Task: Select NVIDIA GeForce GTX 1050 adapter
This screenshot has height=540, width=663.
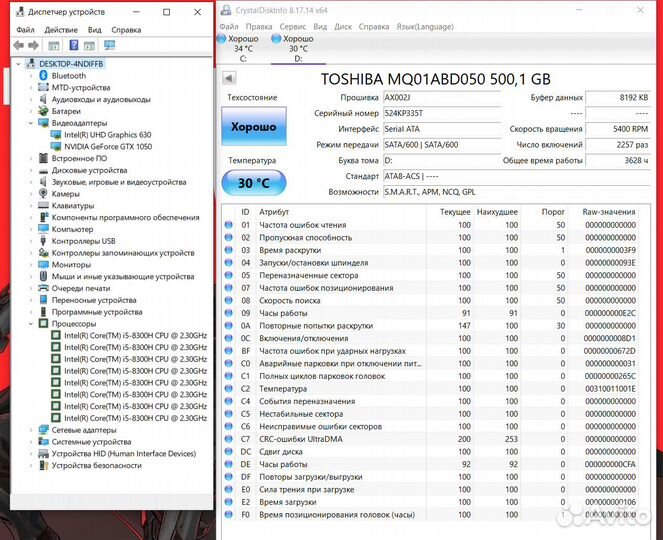Action: pyautogui.click(x=108, y=147)
